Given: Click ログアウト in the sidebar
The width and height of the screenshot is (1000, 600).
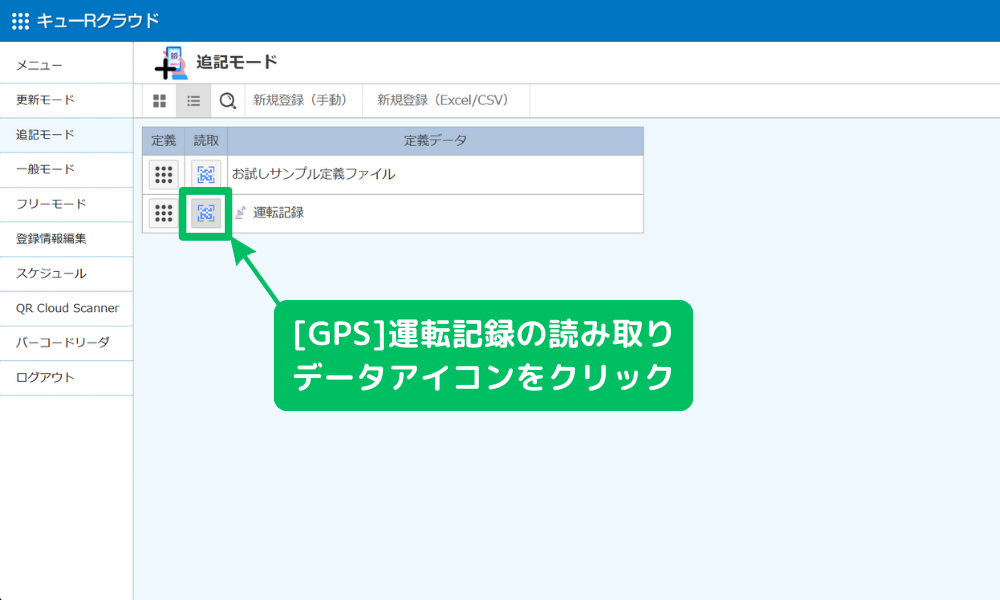Looking at the screenshot, I should 45,377.
